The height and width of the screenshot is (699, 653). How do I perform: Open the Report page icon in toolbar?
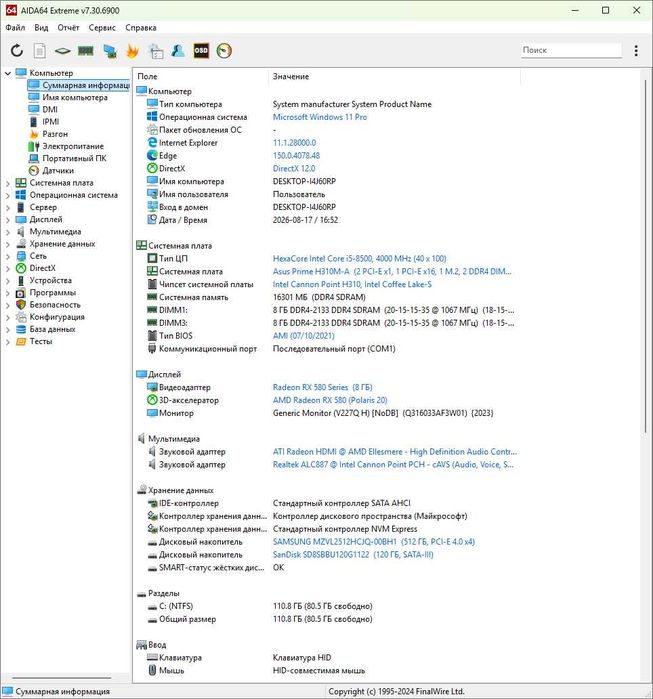tap(40, 51)
